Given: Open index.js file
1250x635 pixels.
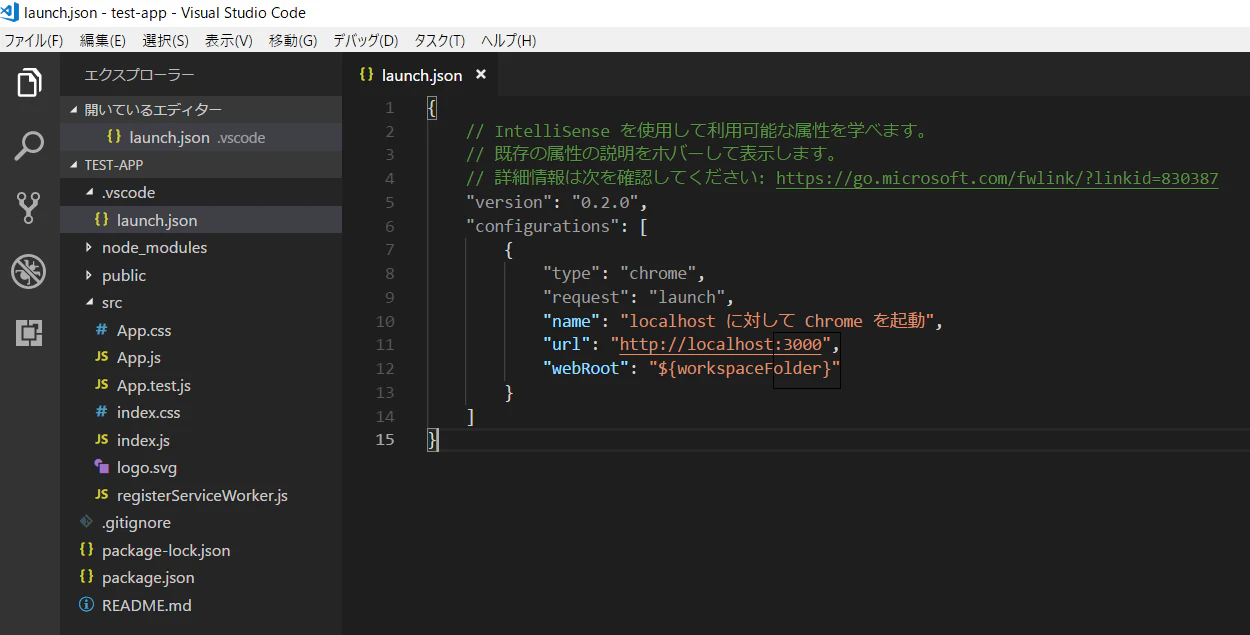Looking at the screenshot, I should [x=144, y=440].
